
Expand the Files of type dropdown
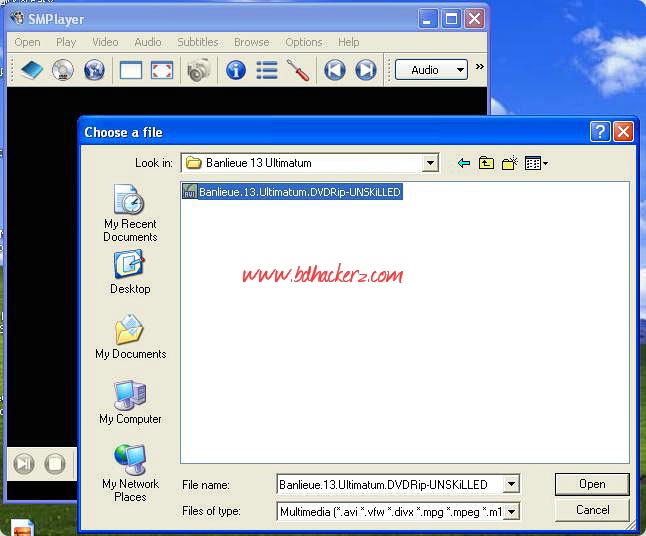[511, 512]
